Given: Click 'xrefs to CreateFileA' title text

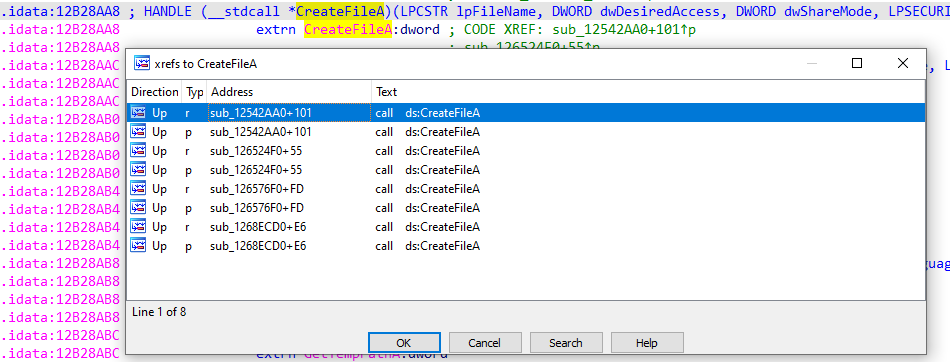Looking at the screenshot, I should [x=206, y=64].
